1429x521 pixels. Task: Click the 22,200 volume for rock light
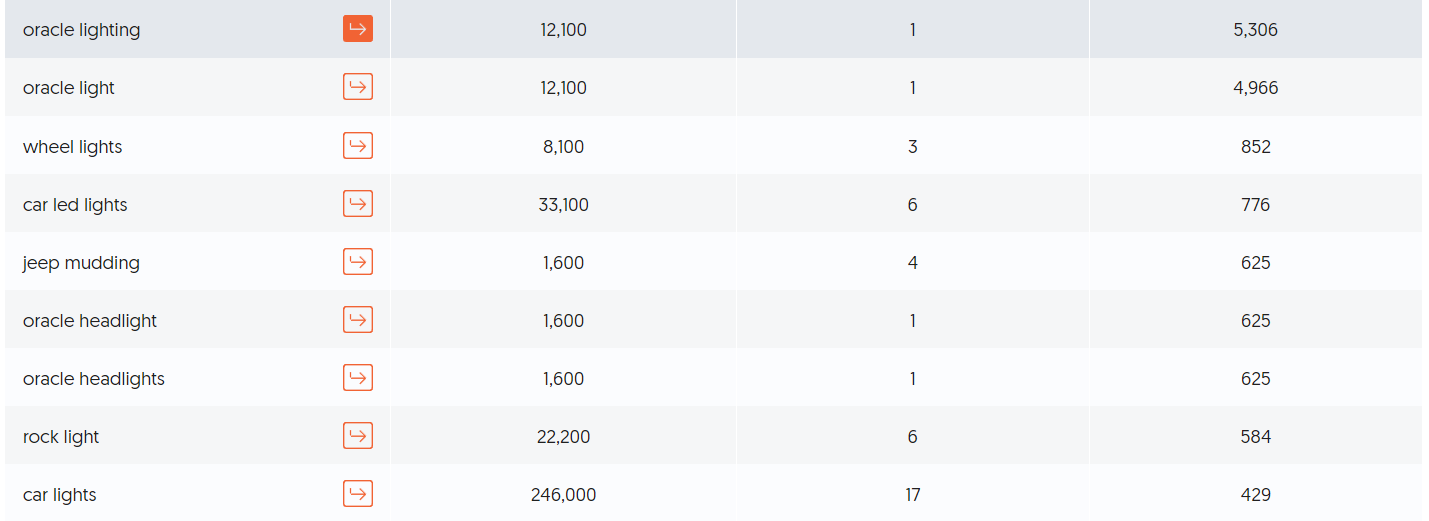tap(563, 437)
